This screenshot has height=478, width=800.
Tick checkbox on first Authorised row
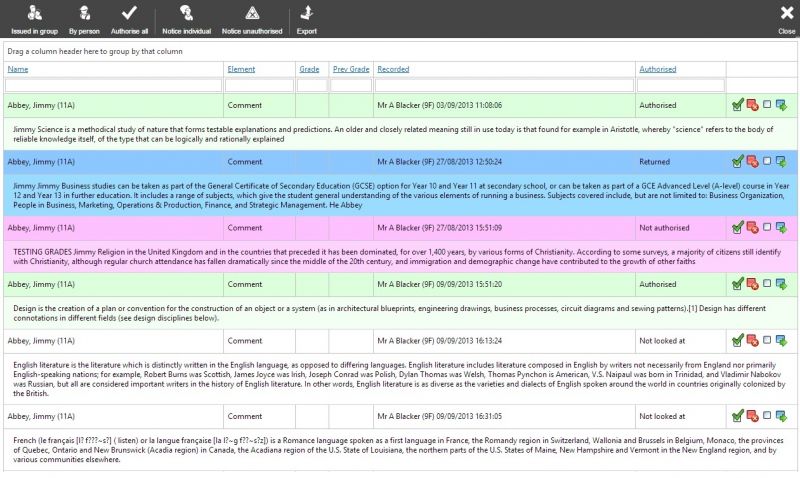[x=767, y=105]
